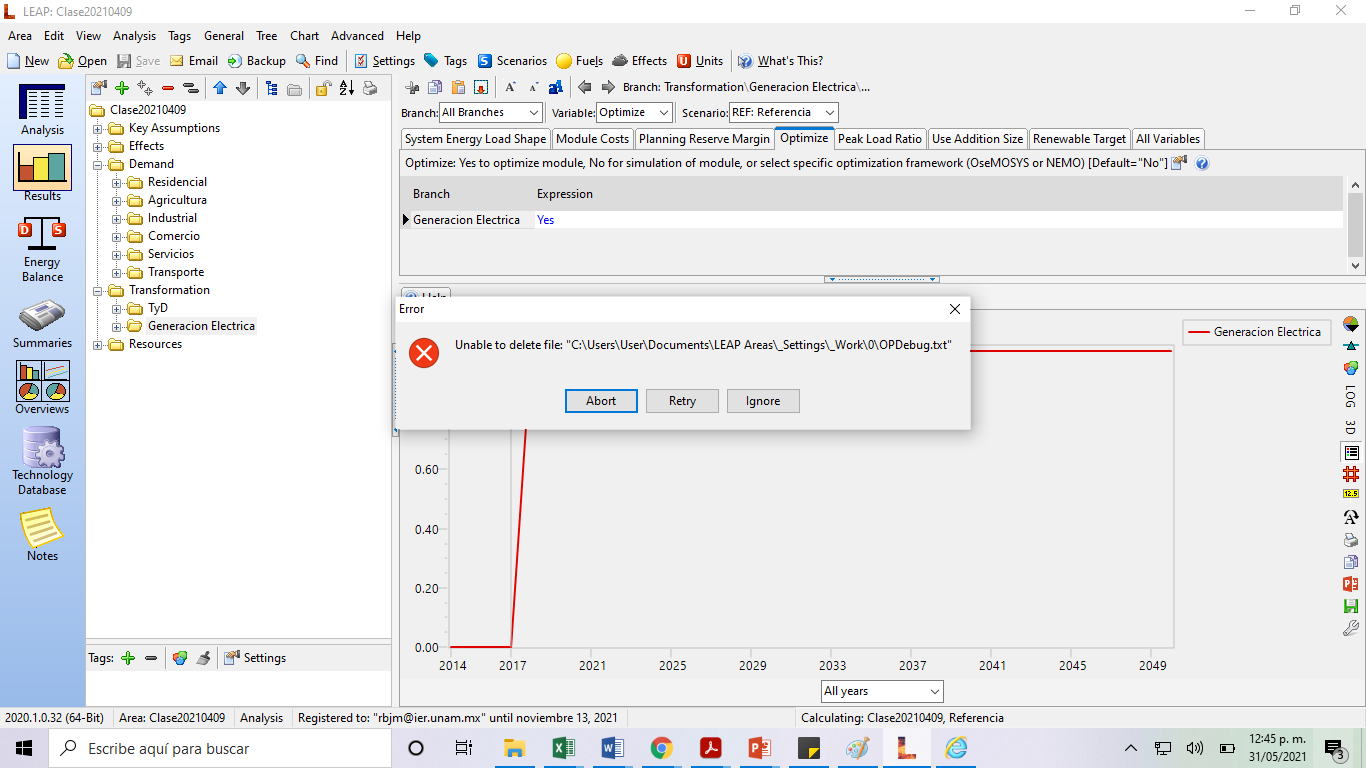Screen dimensions: 1366x768
Task: Click the LOG scale chart option
Action: click(x=1350, y=396)
